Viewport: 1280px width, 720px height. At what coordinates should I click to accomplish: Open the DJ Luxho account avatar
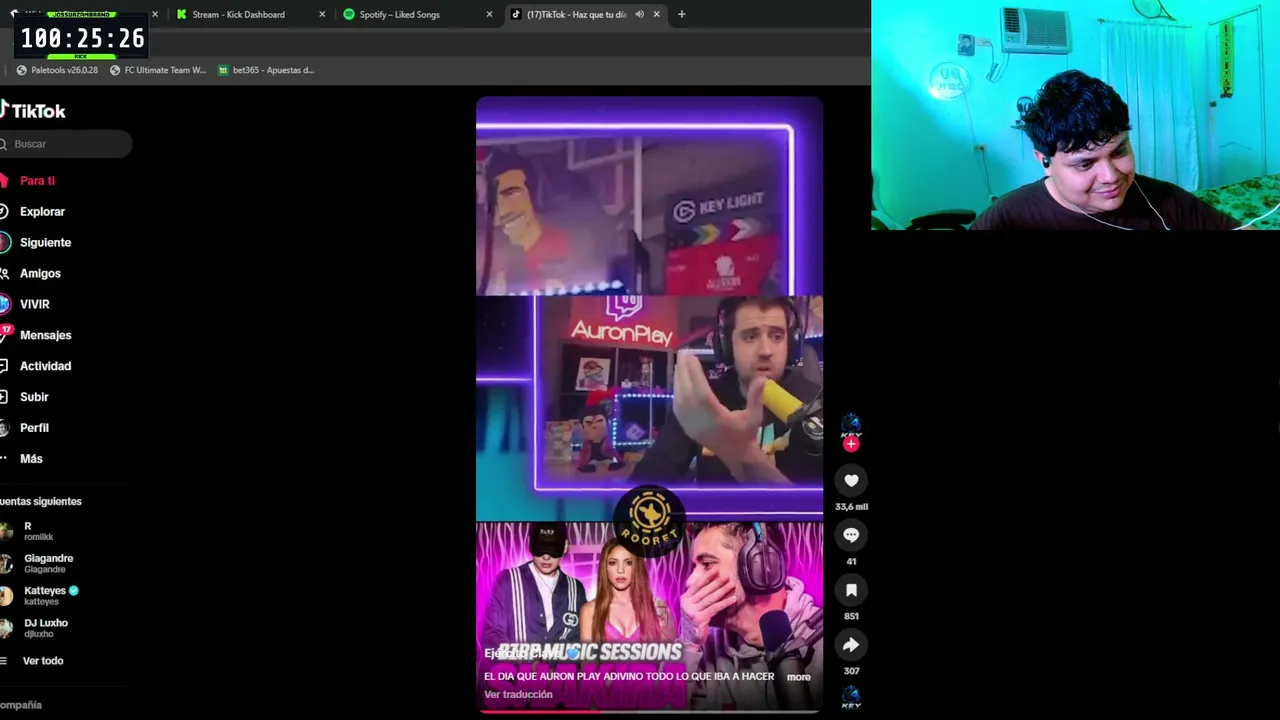click(x=6, y=627)
